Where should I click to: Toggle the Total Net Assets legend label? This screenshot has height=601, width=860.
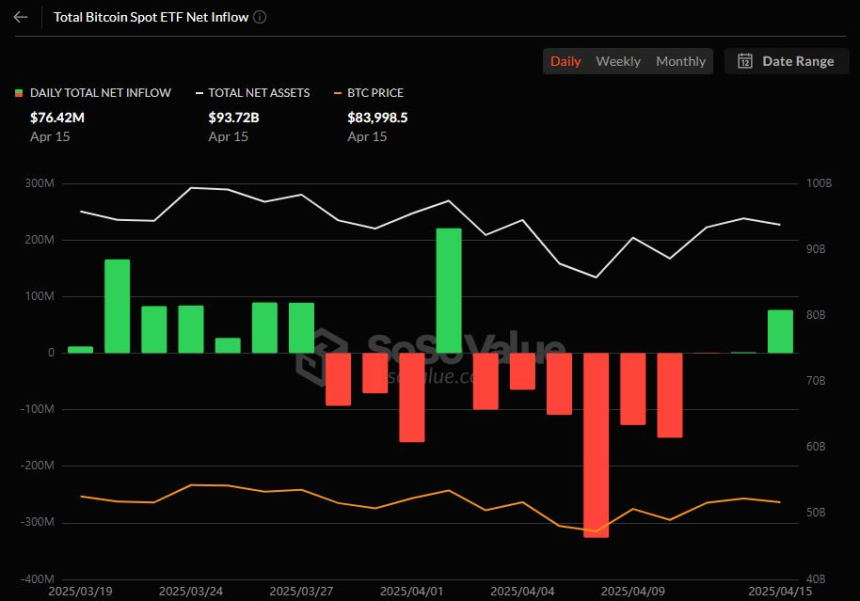[259, 93]
